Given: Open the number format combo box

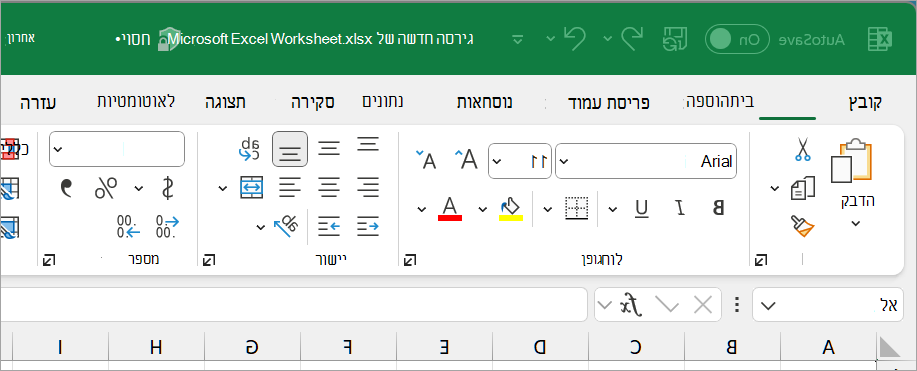Looking at the screenshot, I should click(117, 149).
